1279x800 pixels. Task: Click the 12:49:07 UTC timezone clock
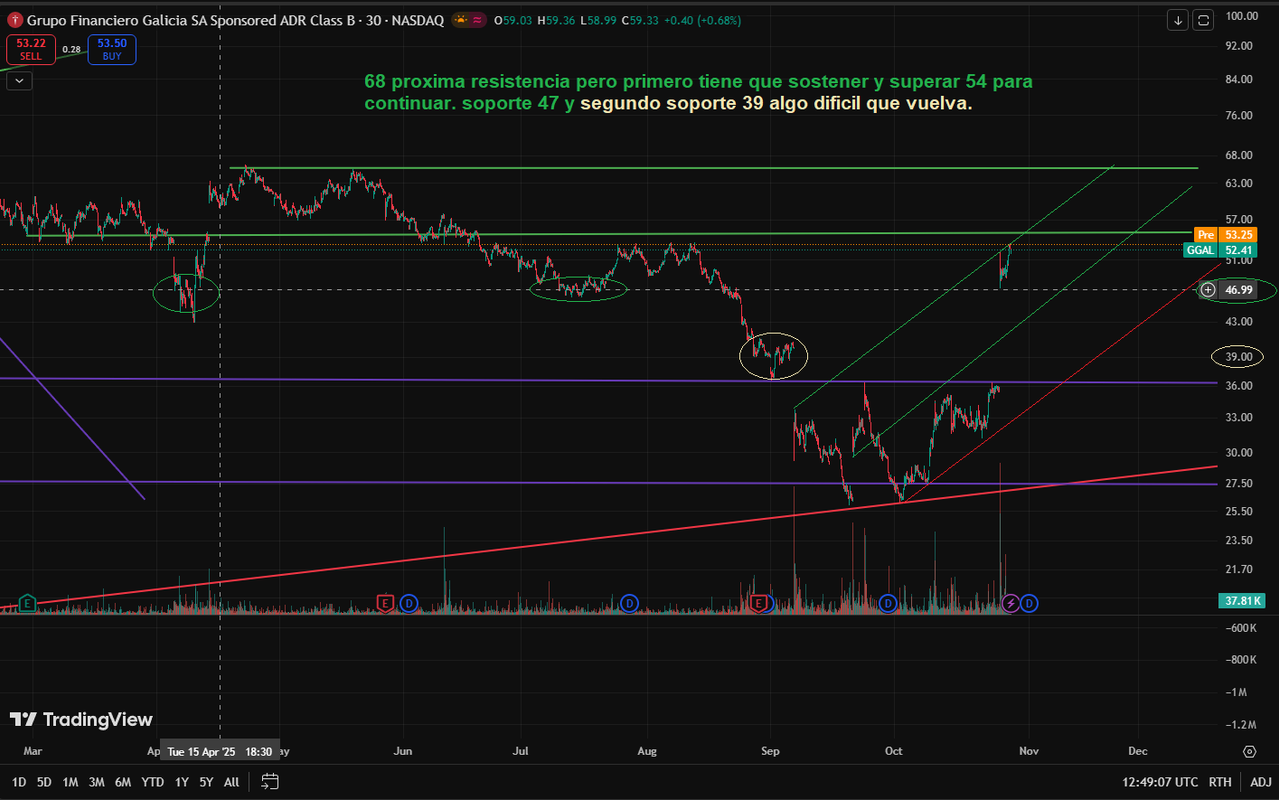tap(1162, 782)
